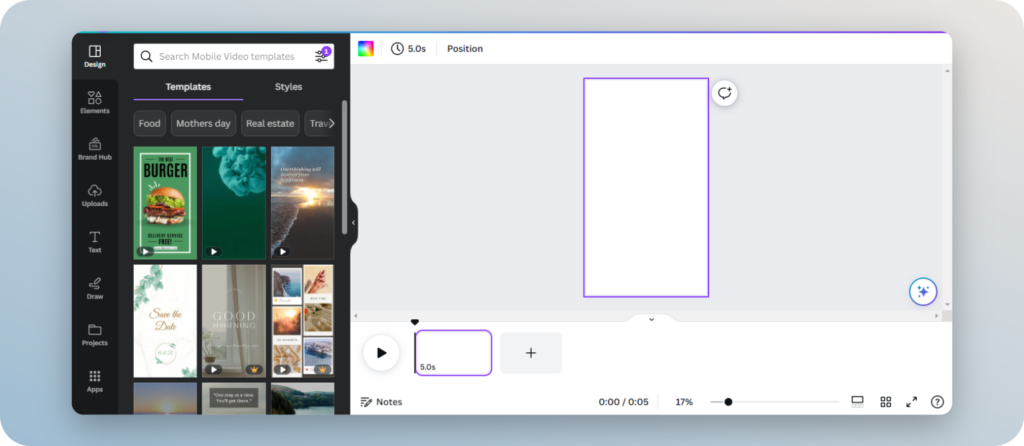This screenshot has width=1024, height=446.
Task: Switch to the Styles tab
Action: pyautogui.click(x=288, y=87)
